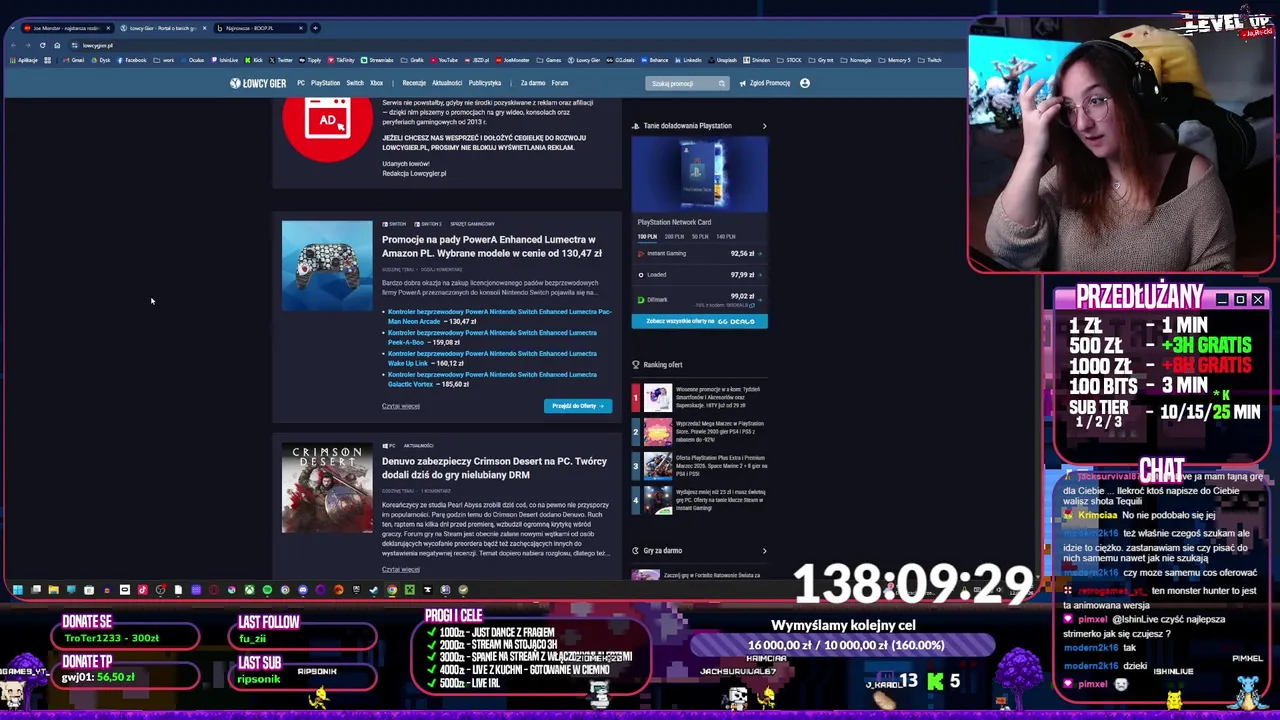Open the Grafik bookmark folder

412,60
